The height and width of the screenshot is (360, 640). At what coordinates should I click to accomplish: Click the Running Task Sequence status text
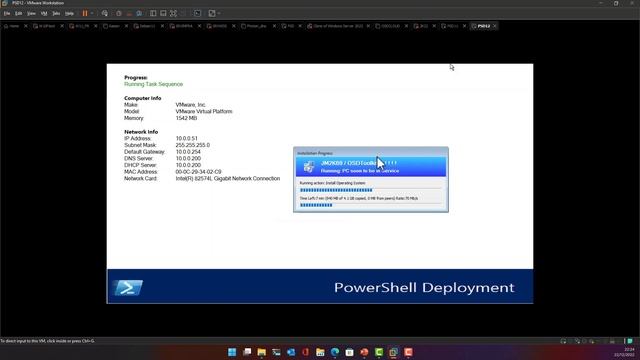153,84
